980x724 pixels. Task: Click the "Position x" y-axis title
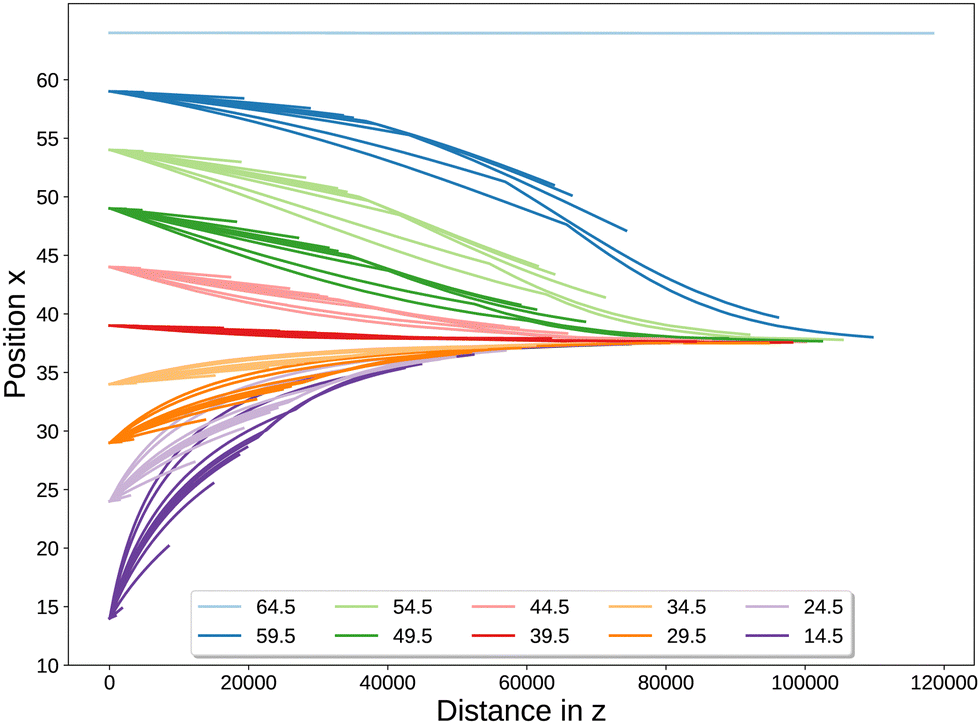tap(15, 334)
